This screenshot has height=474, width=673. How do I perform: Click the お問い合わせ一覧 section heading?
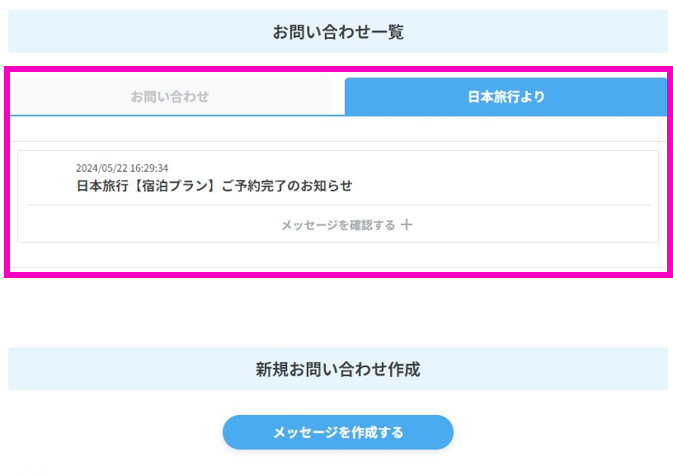click(338, 32)
